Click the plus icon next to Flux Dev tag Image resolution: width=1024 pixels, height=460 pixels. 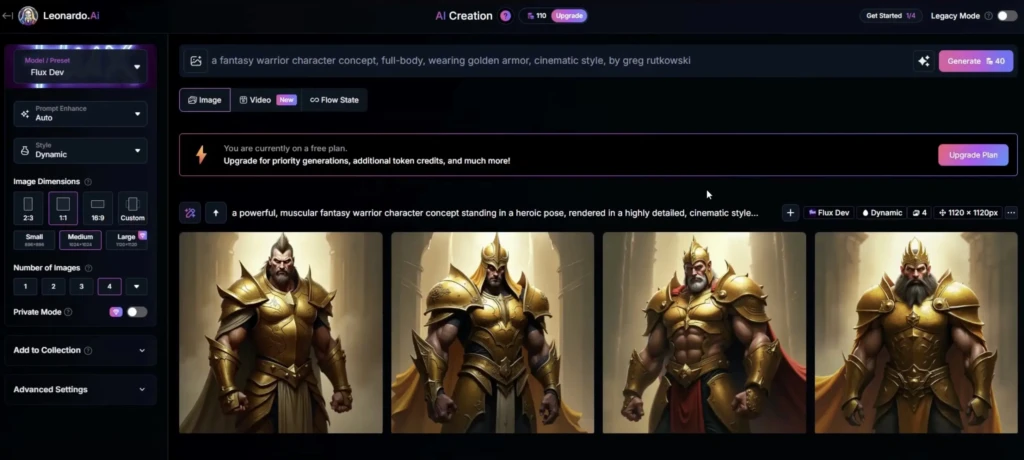790,212
